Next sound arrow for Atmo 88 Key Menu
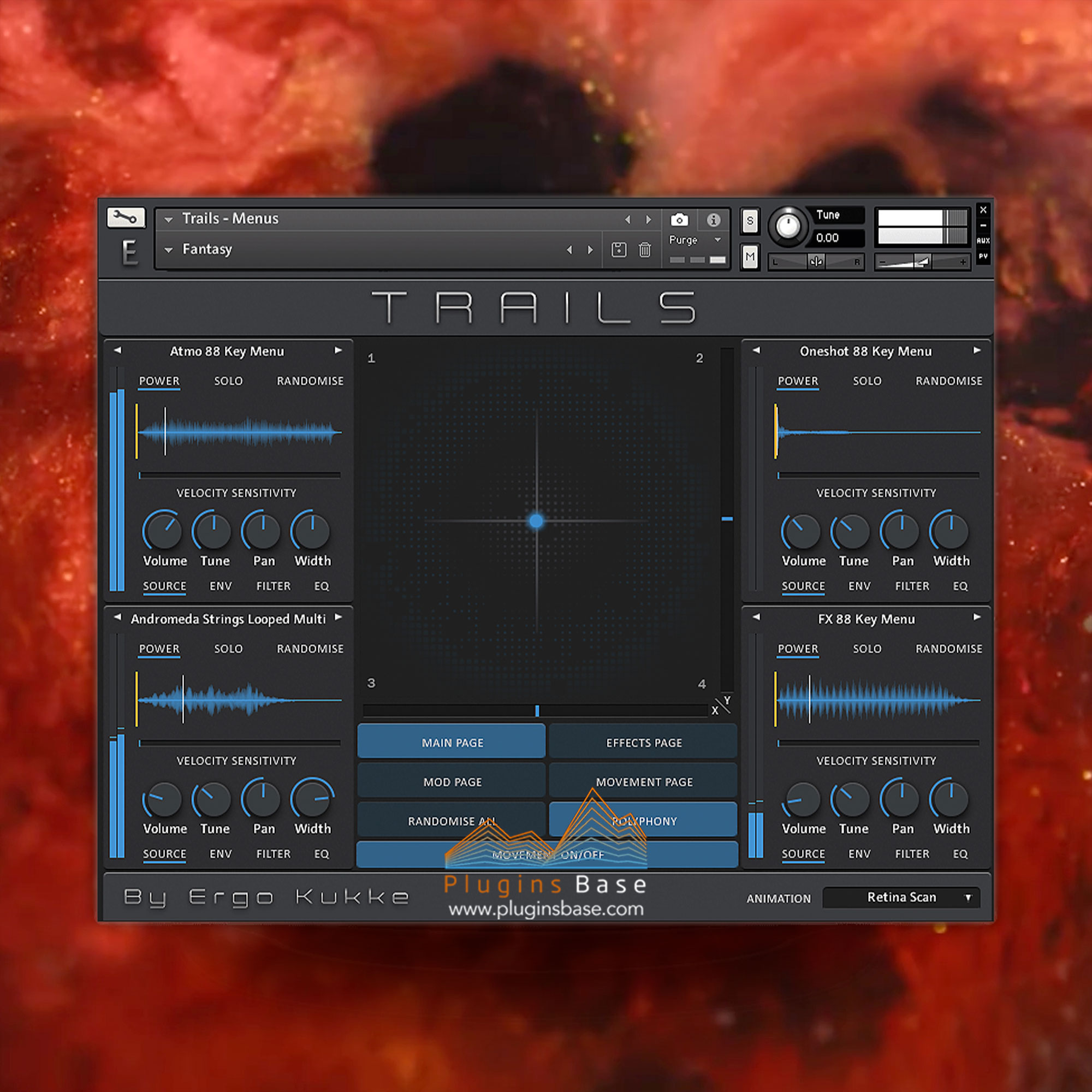The height and width of the screenshot is (1092, 1092). tap(338, 351)
